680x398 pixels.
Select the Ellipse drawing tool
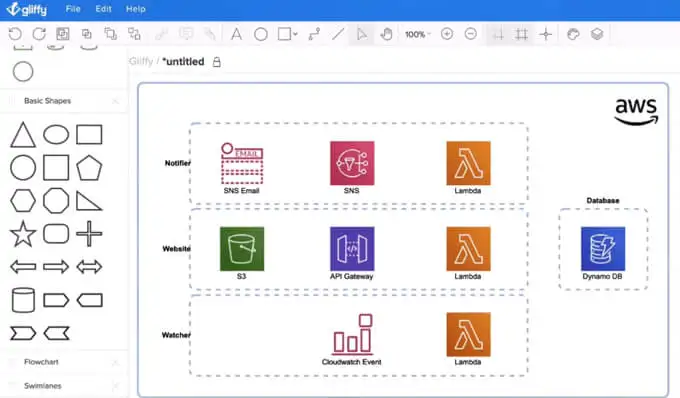(x=261, y=34)
